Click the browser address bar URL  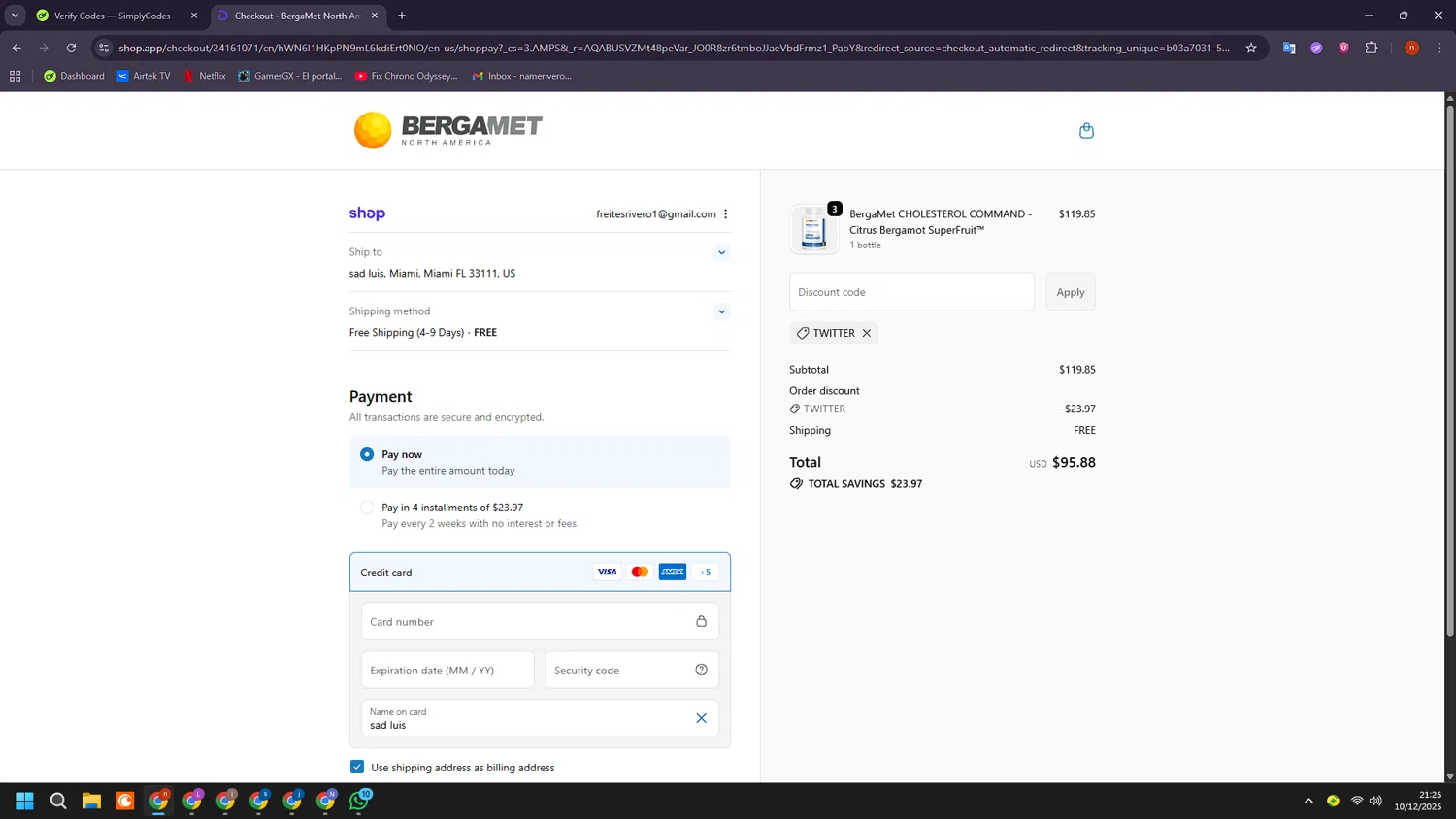674,48
